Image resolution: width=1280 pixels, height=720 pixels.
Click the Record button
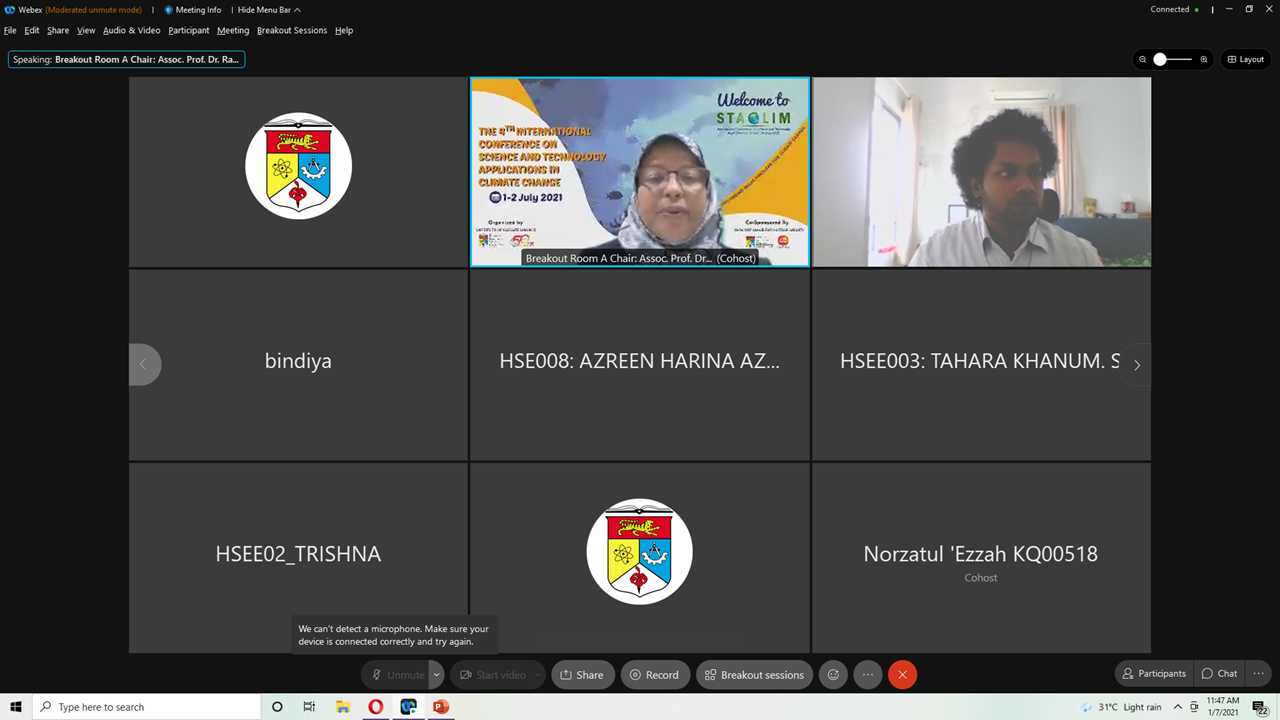[x=654, y=675]
